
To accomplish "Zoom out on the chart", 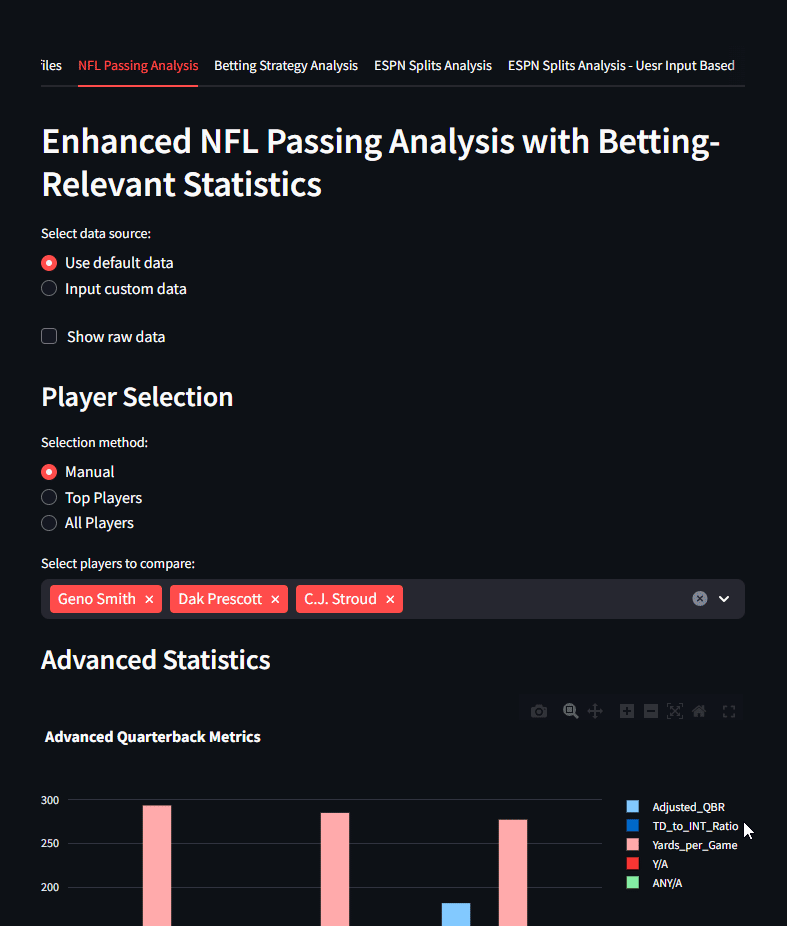I will coord(650,711).
